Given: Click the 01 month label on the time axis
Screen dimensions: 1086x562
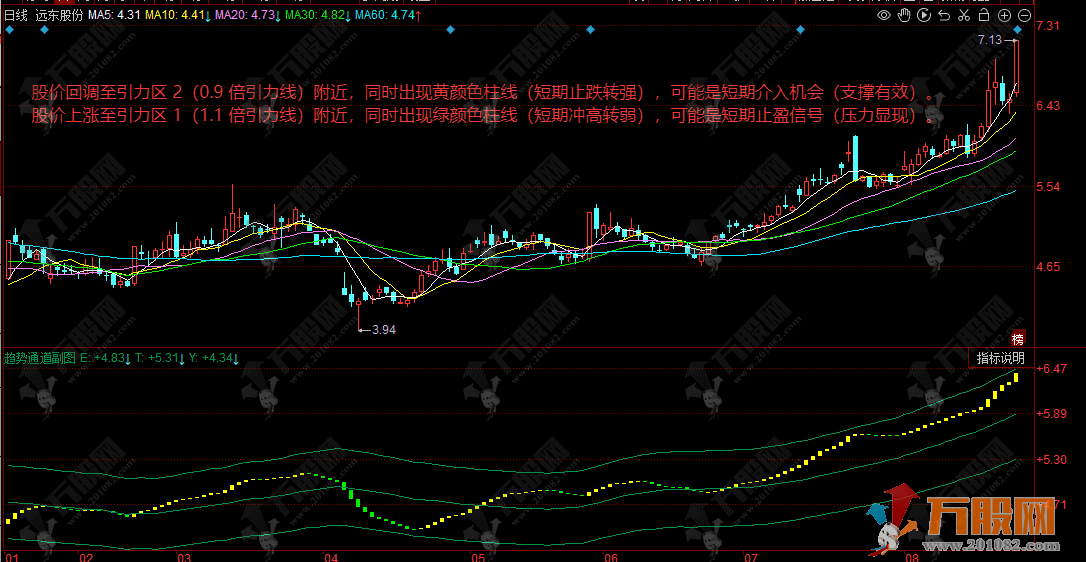Looking at the screenshot, I should coord(12,556).
